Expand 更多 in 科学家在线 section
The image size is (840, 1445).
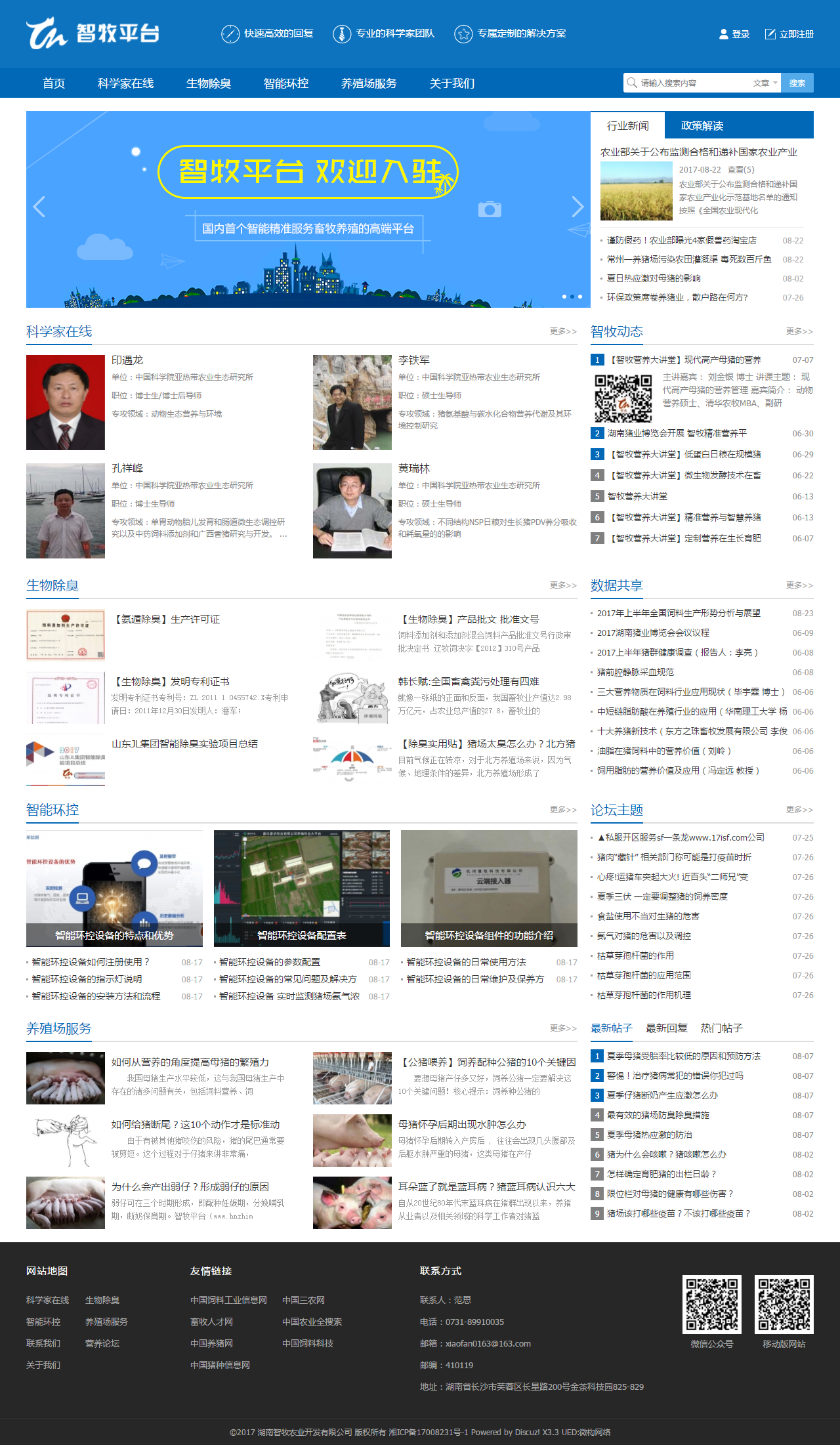563,331
